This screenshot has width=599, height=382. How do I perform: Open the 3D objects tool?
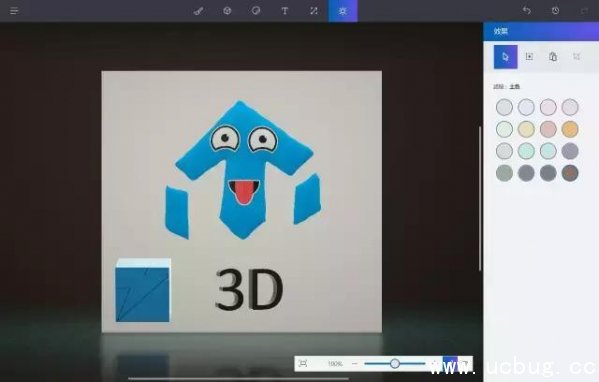227,11
